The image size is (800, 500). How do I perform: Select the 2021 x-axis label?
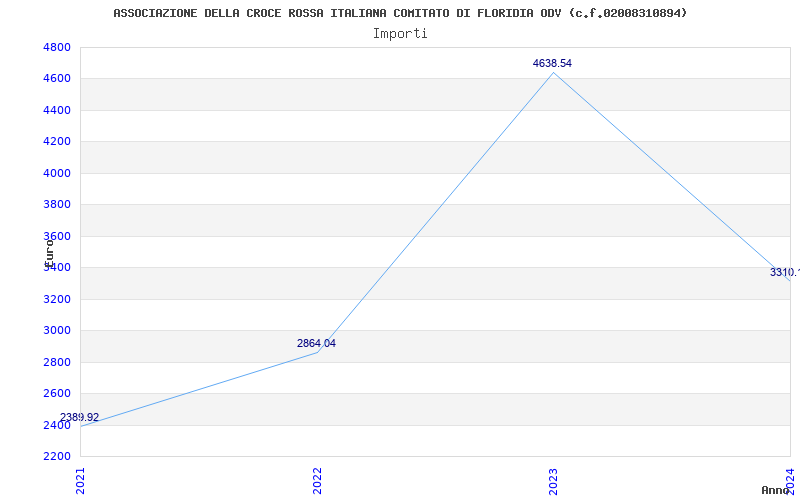click(81, 481)
